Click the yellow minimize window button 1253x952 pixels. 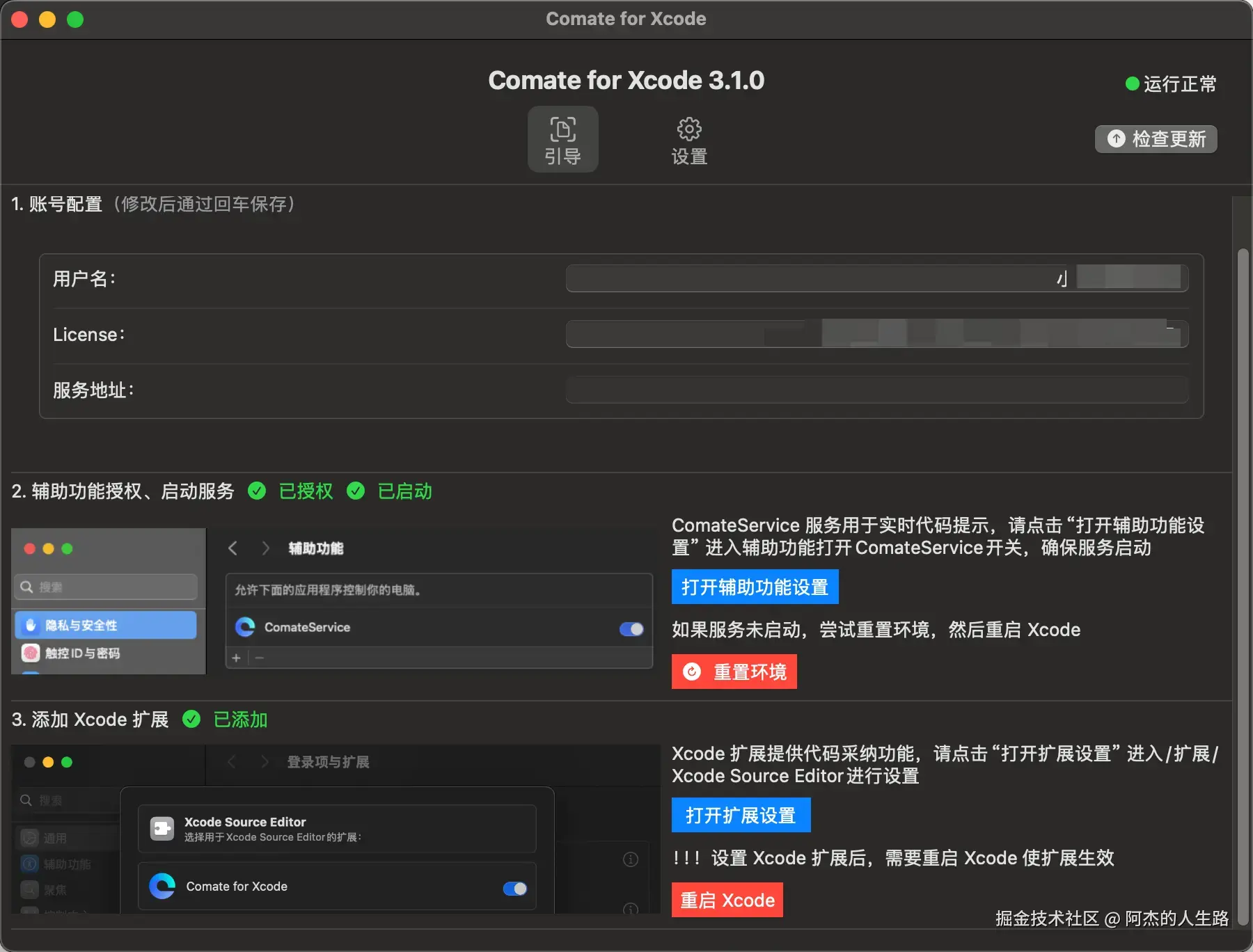coord(47,19)
